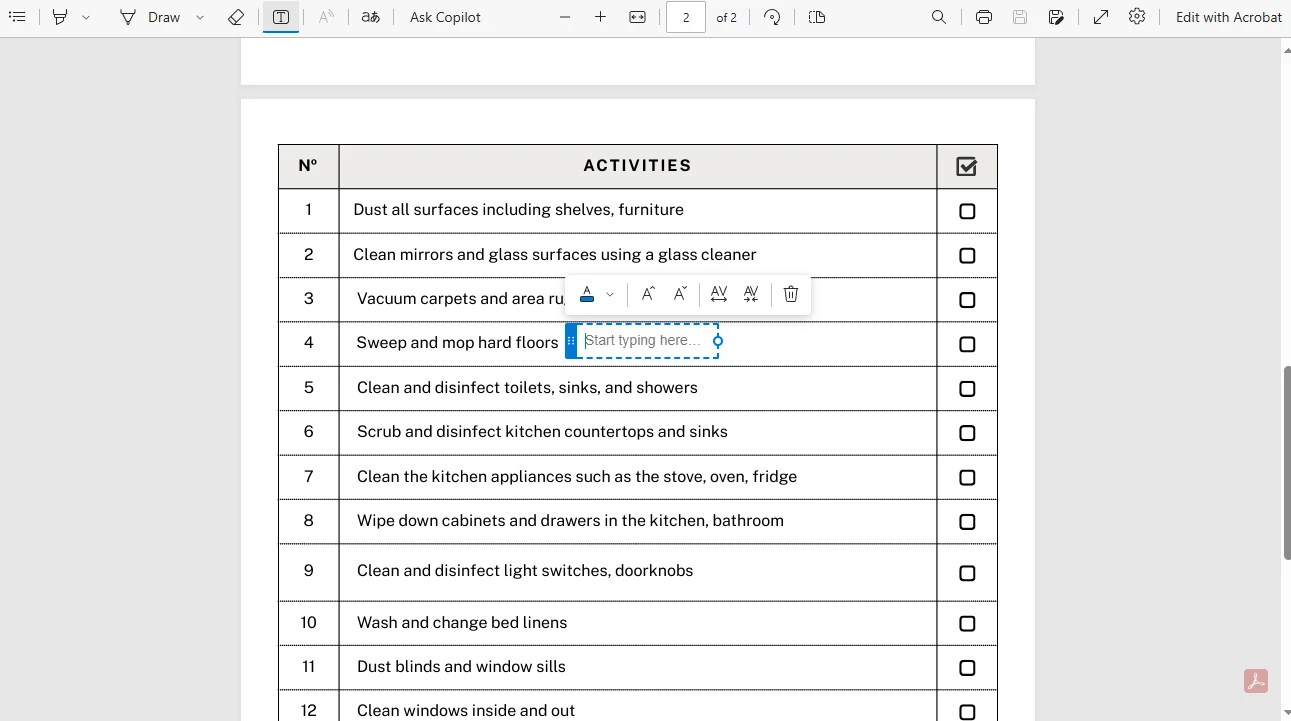Viewport: 1291px width, 721px height.
Task: Check the box for activity 6
Action: point(967,433)
